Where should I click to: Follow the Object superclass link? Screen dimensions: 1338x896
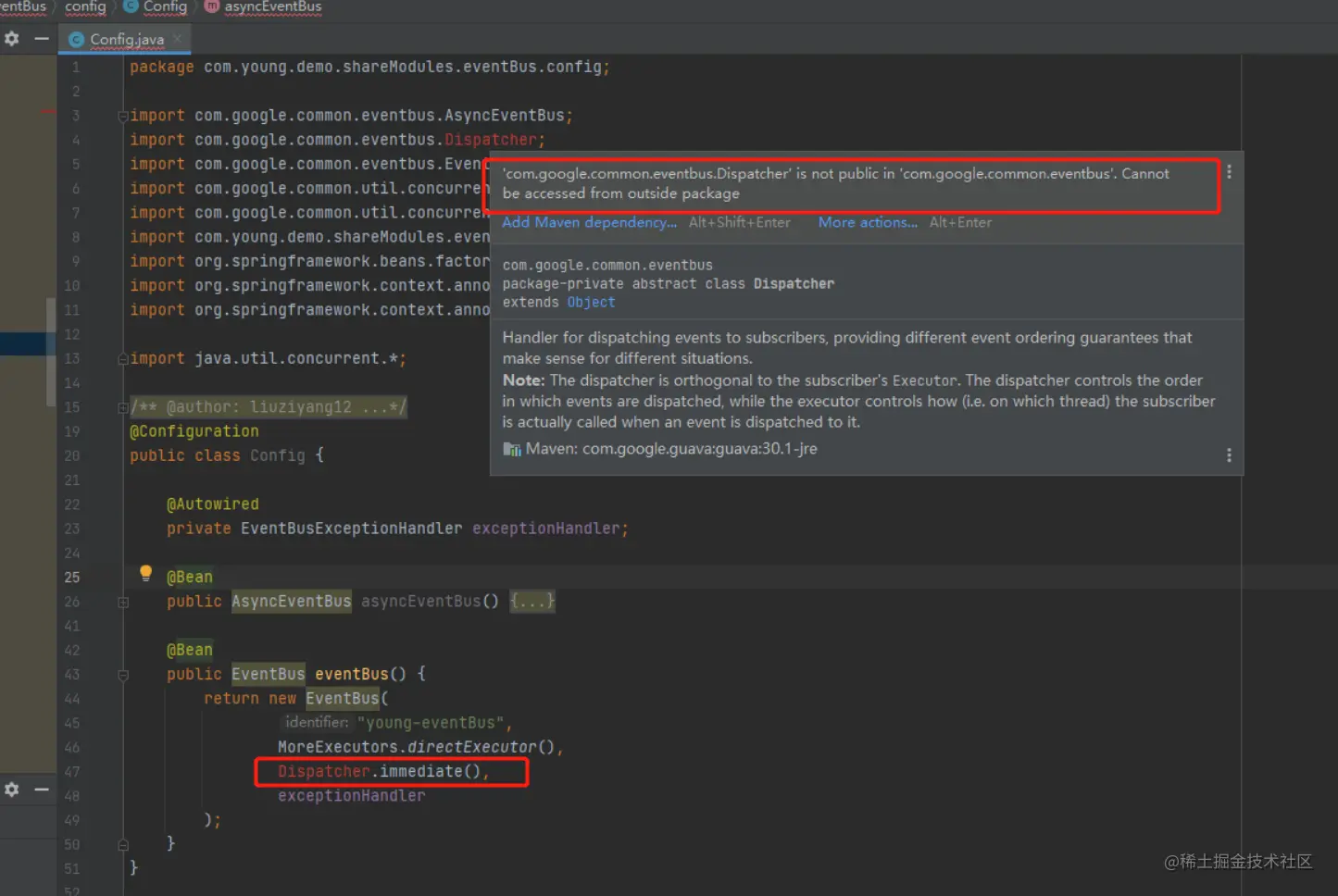(x=591, y=303)
